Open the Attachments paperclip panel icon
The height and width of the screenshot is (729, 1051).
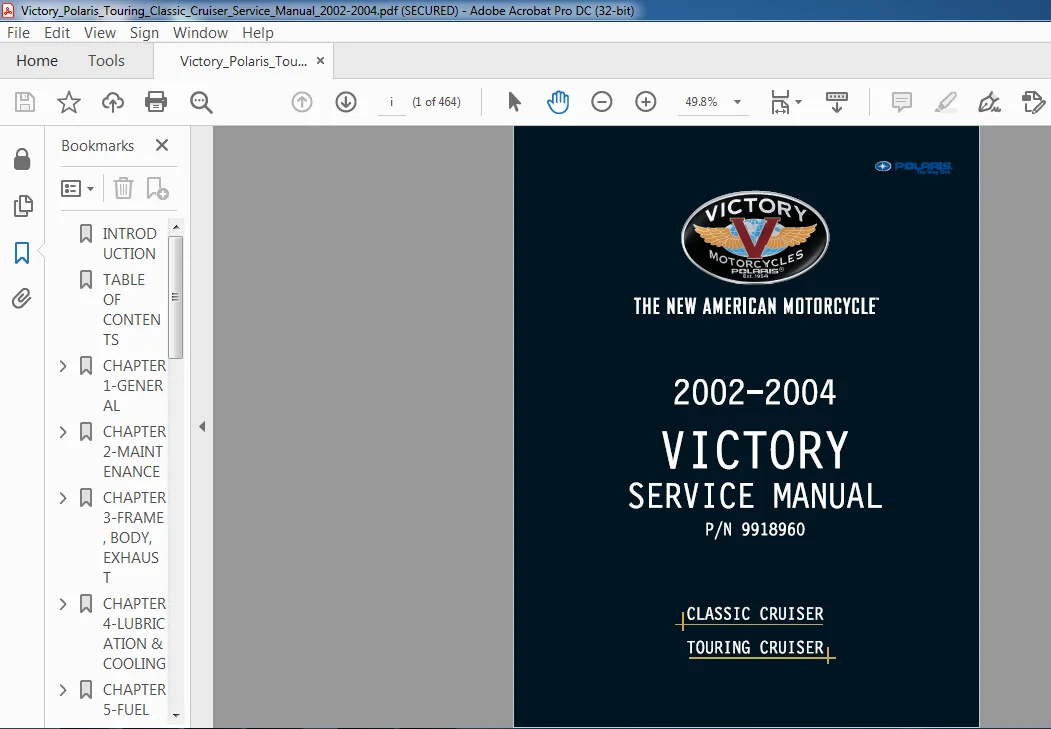pyautogui.click(x=21, y=298)
